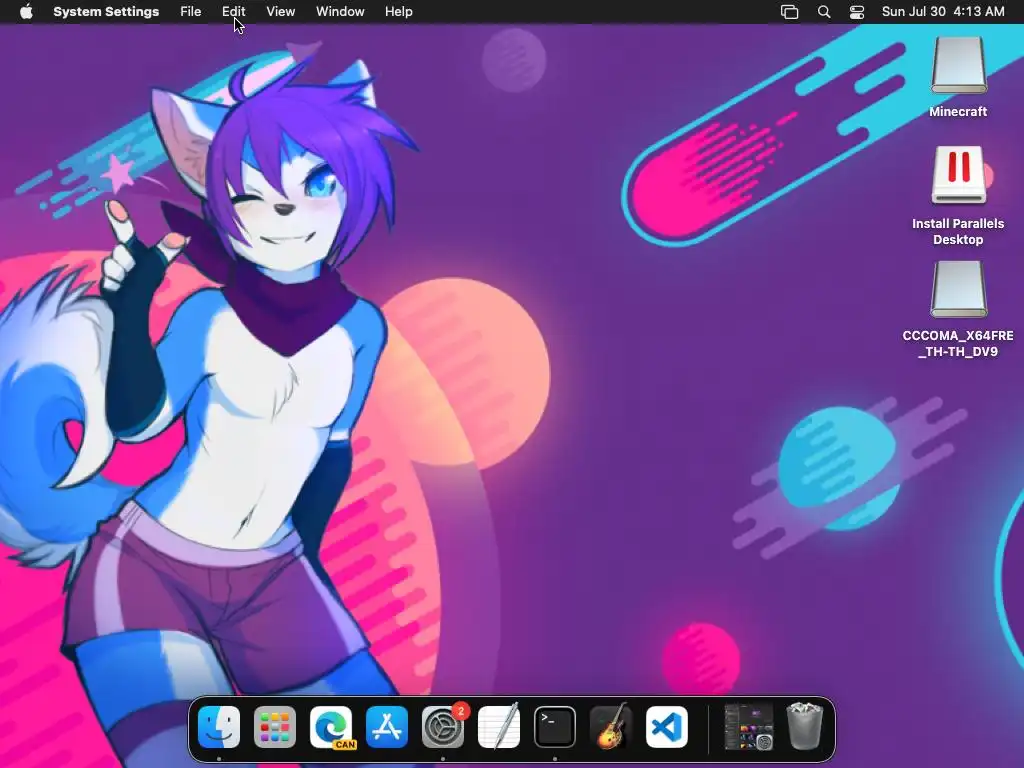Image resolution: width=1024 pixels, height=768 pixels.
Task: Open the View menu
Action: 281,12
